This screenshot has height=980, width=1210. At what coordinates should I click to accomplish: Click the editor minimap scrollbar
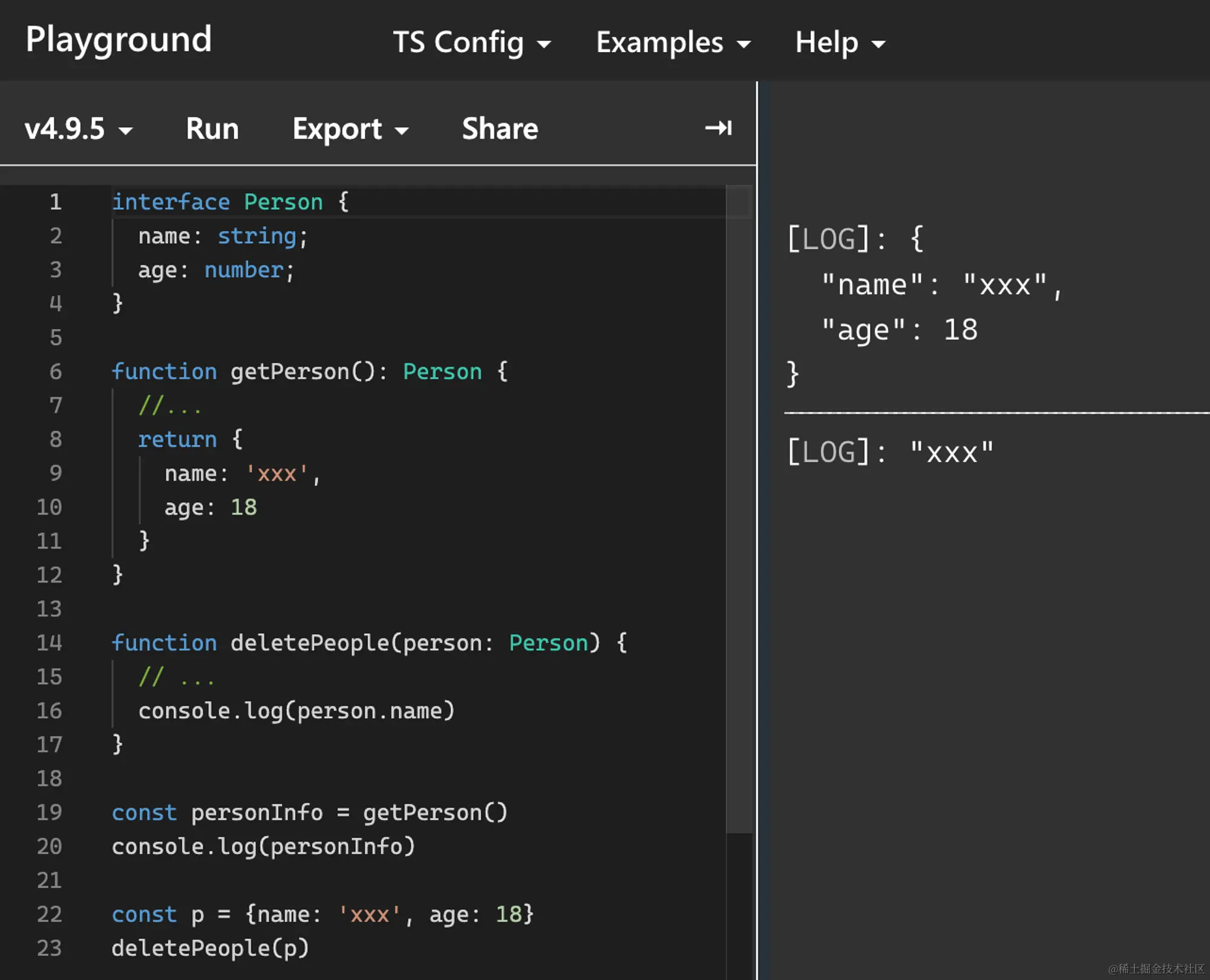pyautogui.click(x=739, y=508)
